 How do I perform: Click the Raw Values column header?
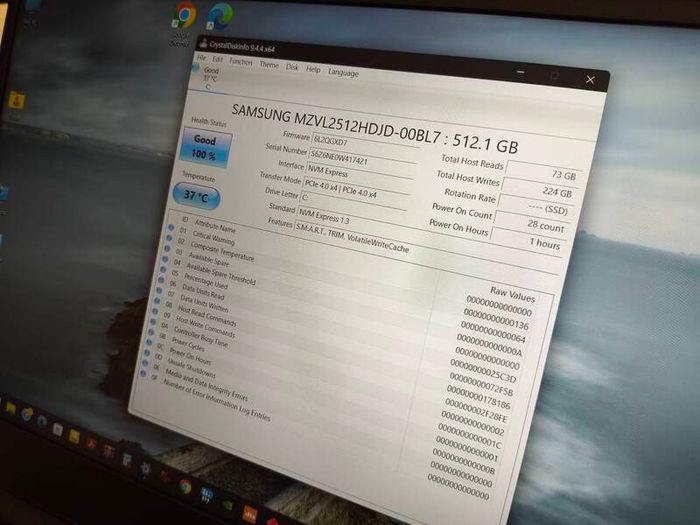pos(512,294)
